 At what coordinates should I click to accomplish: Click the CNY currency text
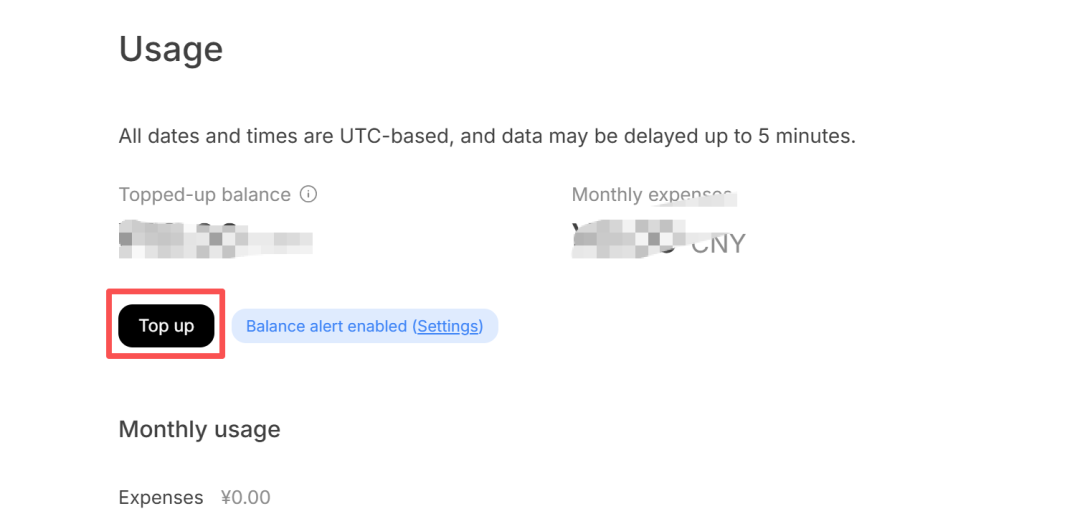(718, 244)
